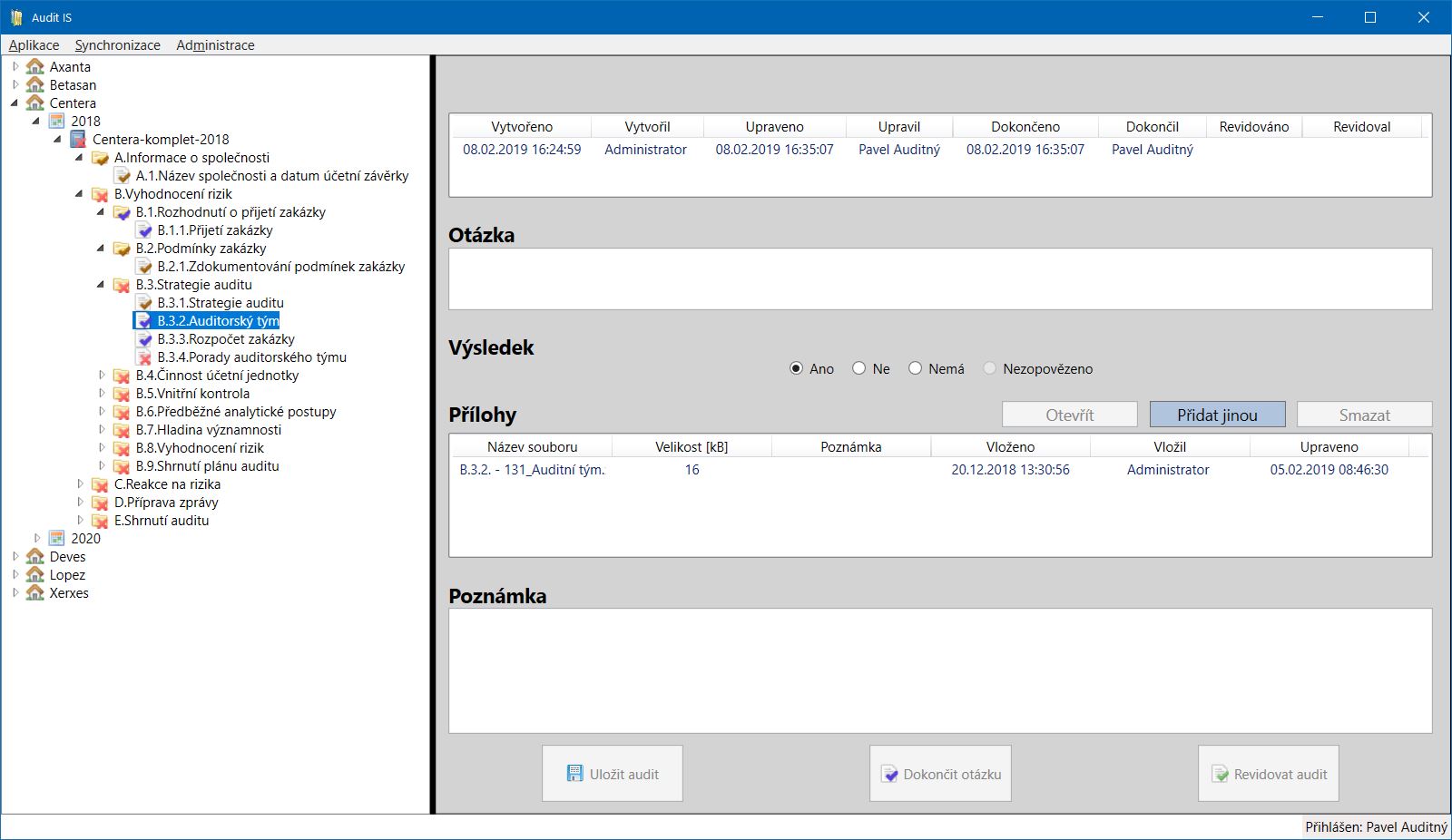
Task: Expand B.4.Činnost účetní jednotky section
Action: tap(102, 375)
